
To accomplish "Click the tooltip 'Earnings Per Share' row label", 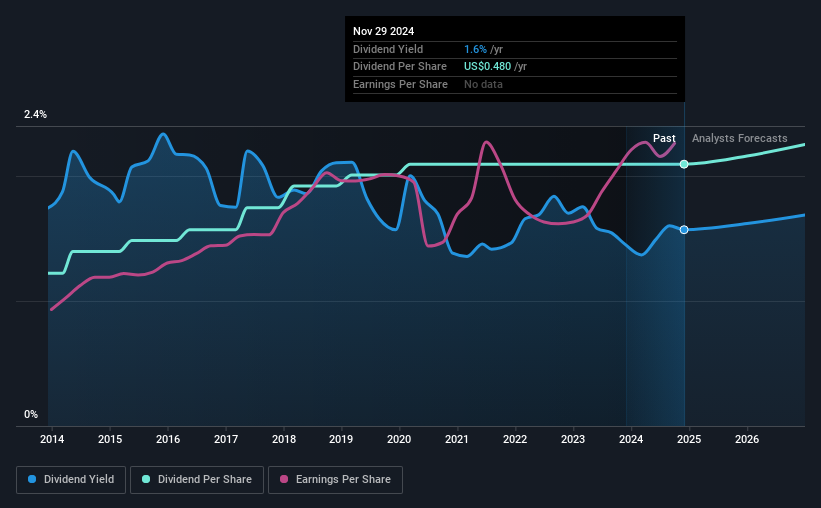I will [x=401, y=84].
